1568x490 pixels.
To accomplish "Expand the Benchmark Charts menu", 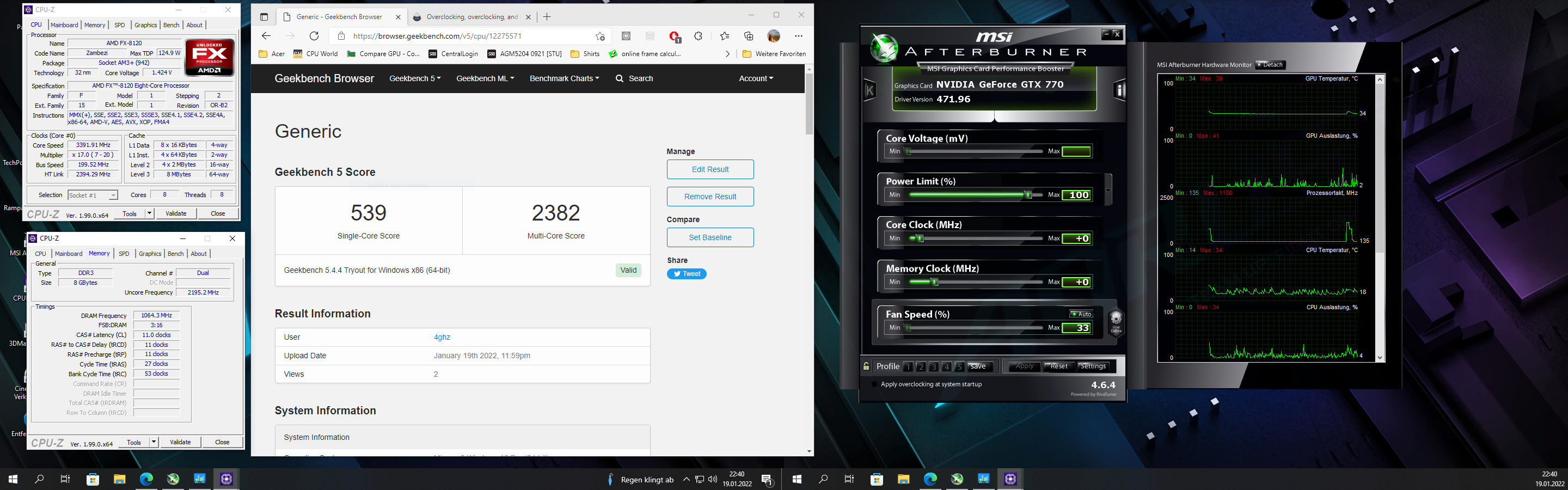I will coord(564,78).
